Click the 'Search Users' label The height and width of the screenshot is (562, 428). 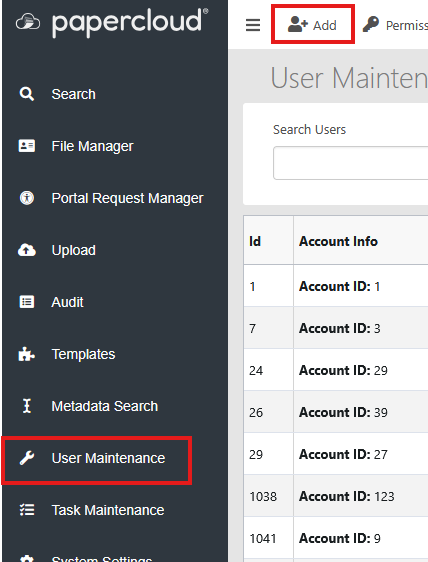(309, 129)
